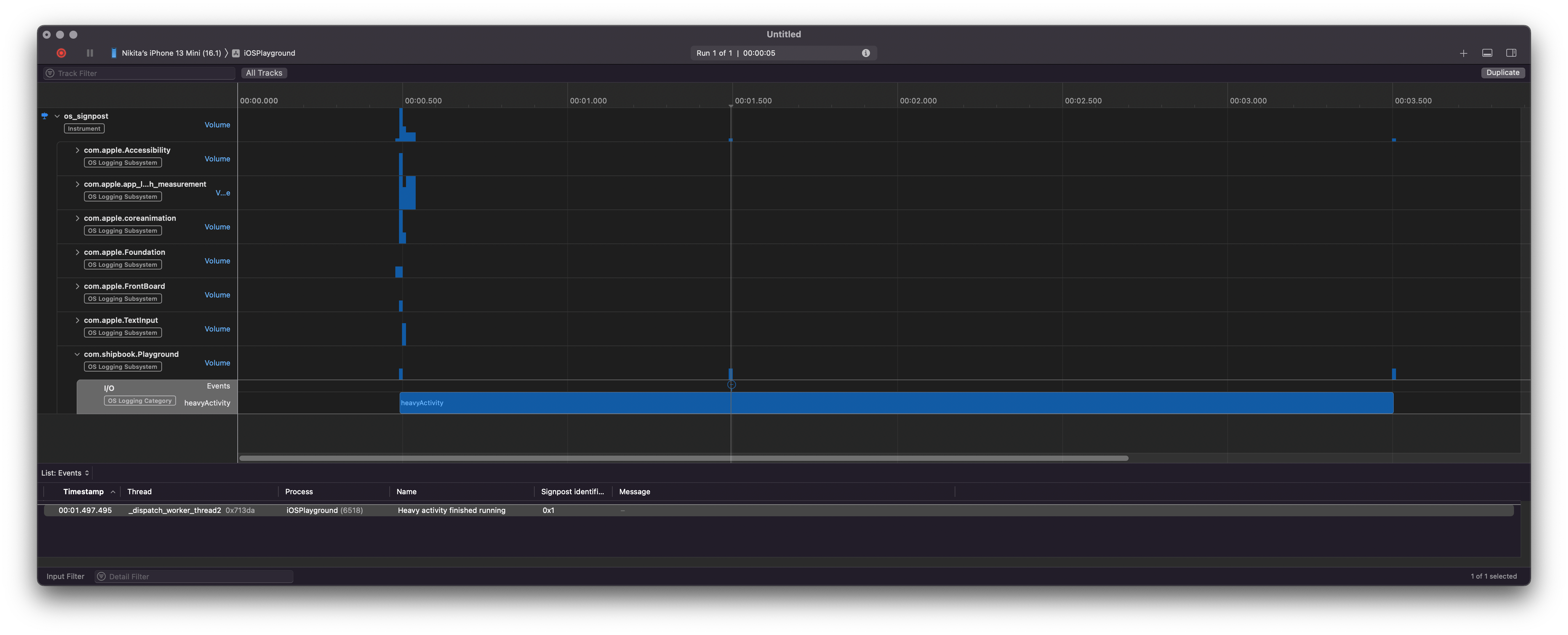Image resolution: width=1568 pixels, height=635 pixels.
Task: Switch to All Tracks view
Action: [x=264, y=72]
